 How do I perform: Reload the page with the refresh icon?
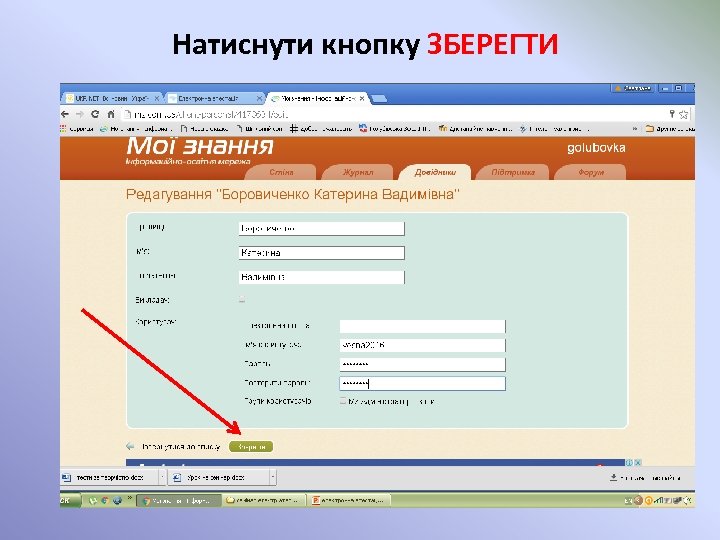click(x=95, y=114)
